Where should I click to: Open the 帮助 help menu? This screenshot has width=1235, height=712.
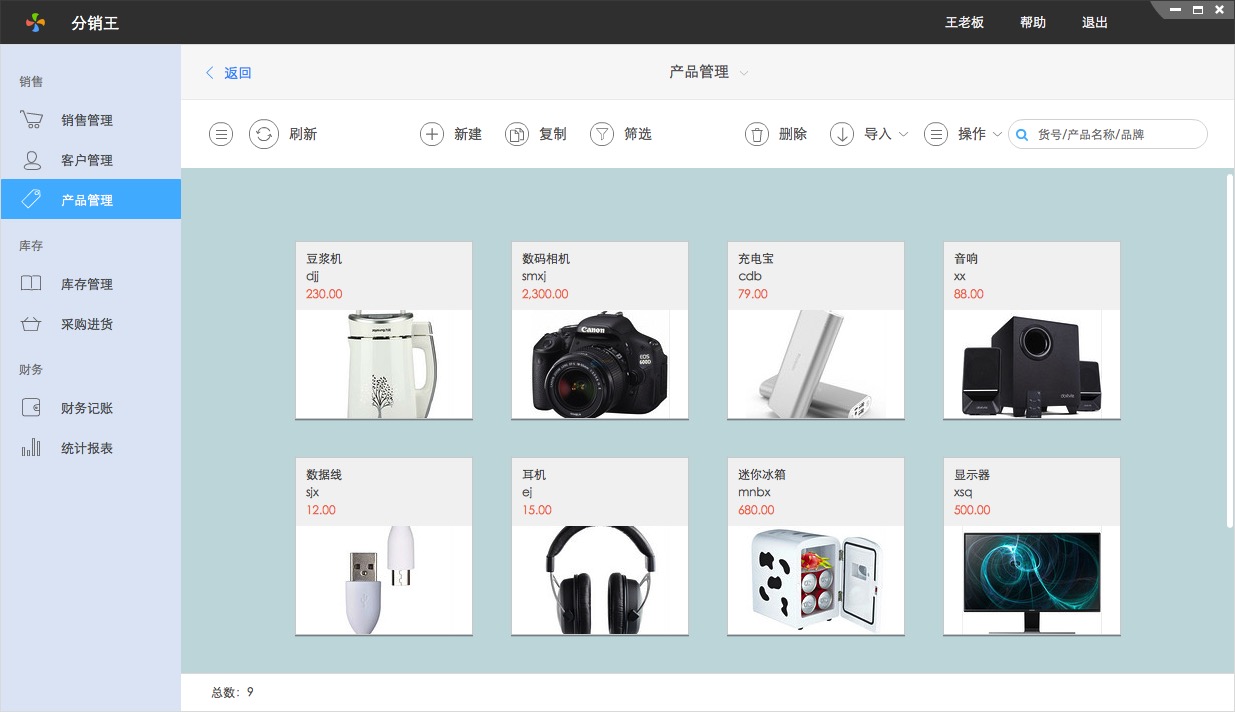click(1033, 22)
